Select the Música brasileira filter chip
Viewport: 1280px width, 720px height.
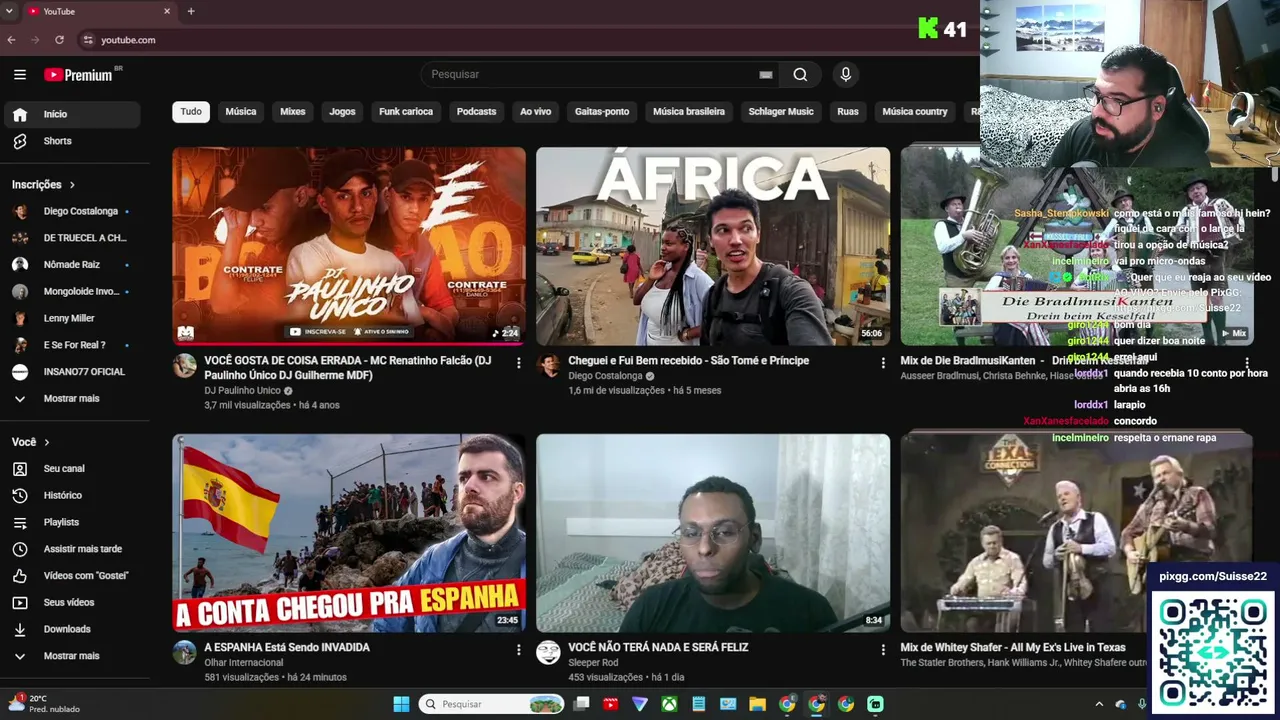[689, 112]
